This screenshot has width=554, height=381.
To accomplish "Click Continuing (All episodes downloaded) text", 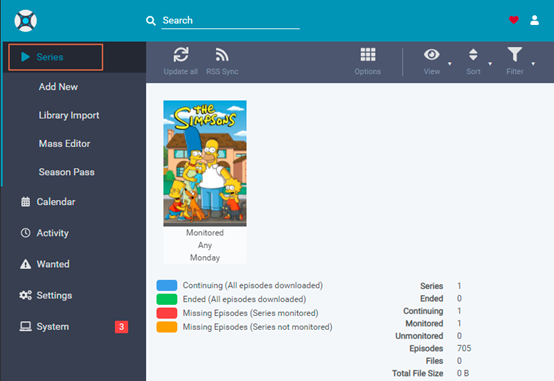I will tap(253, 285).
